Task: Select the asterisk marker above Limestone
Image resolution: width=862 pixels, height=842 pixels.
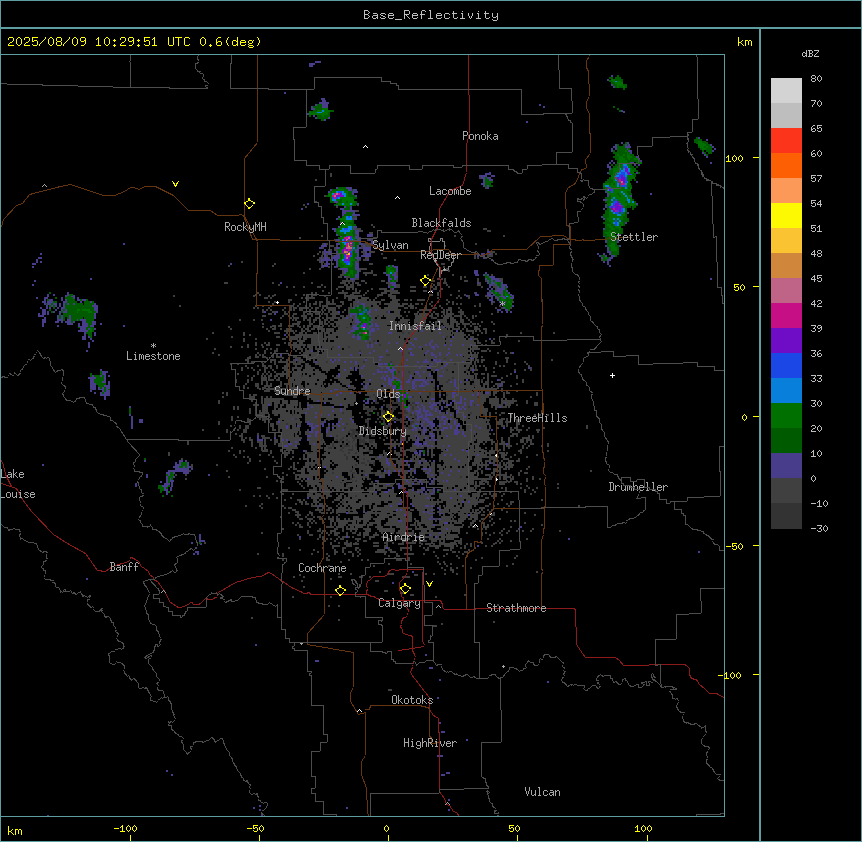Action: [x=153, y=346]
